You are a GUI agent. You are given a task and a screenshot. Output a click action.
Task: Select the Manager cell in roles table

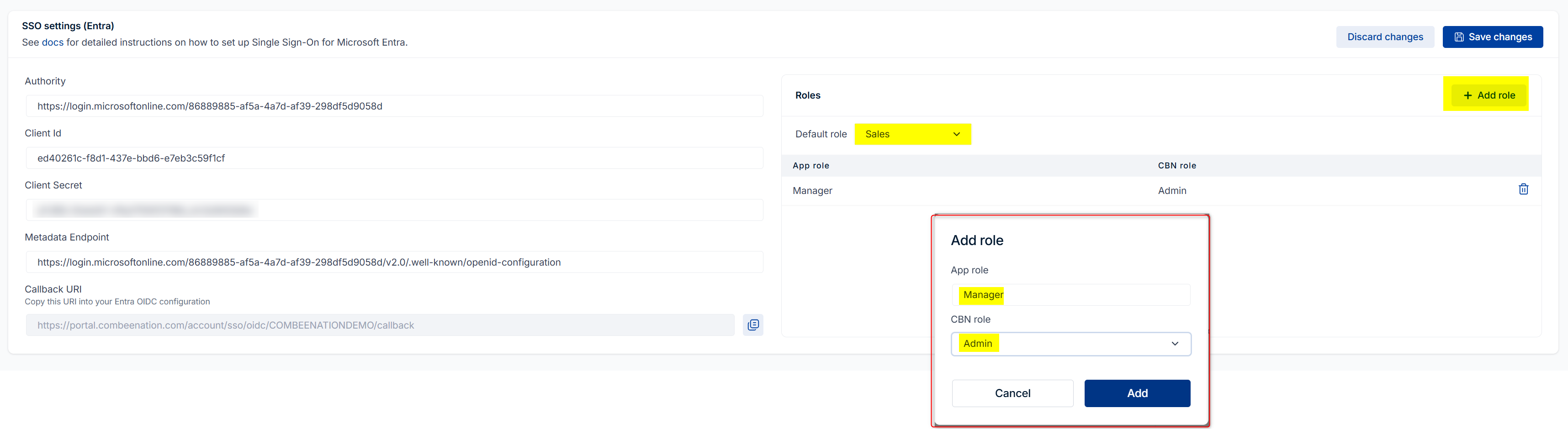(x=812, y=191)
